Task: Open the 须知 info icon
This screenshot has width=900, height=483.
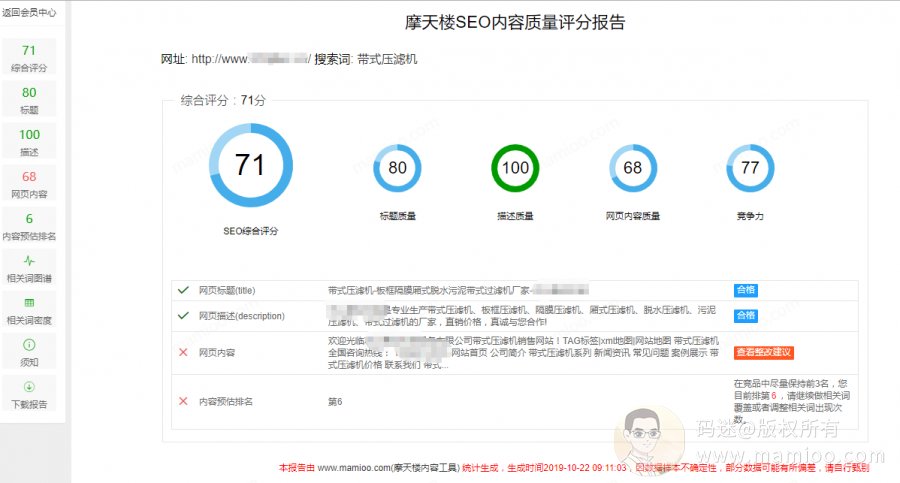Action: click(29, 344)
